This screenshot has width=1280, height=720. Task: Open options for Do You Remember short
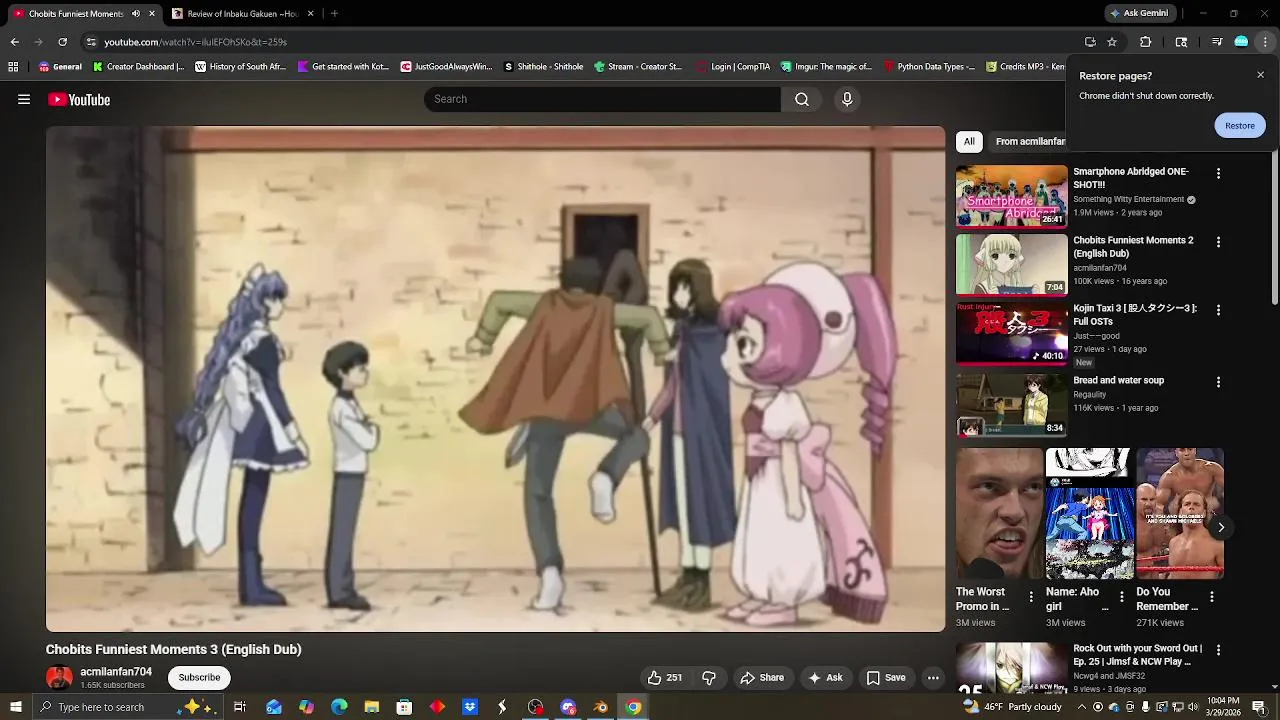pos(1212,597)
